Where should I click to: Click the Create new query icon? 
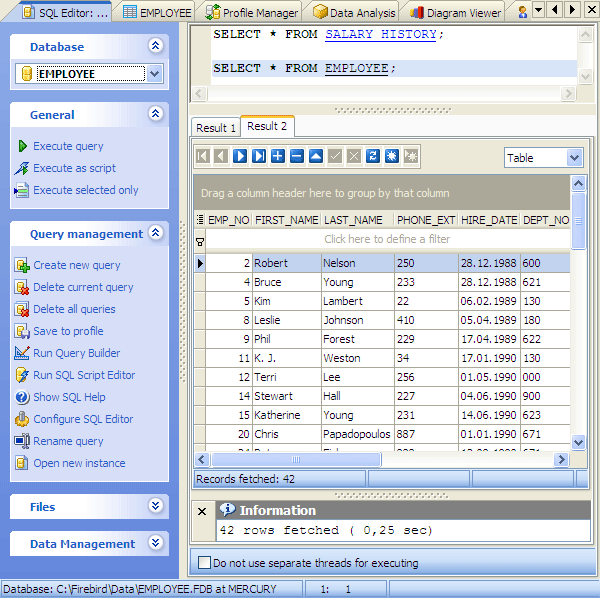point(22,265)
